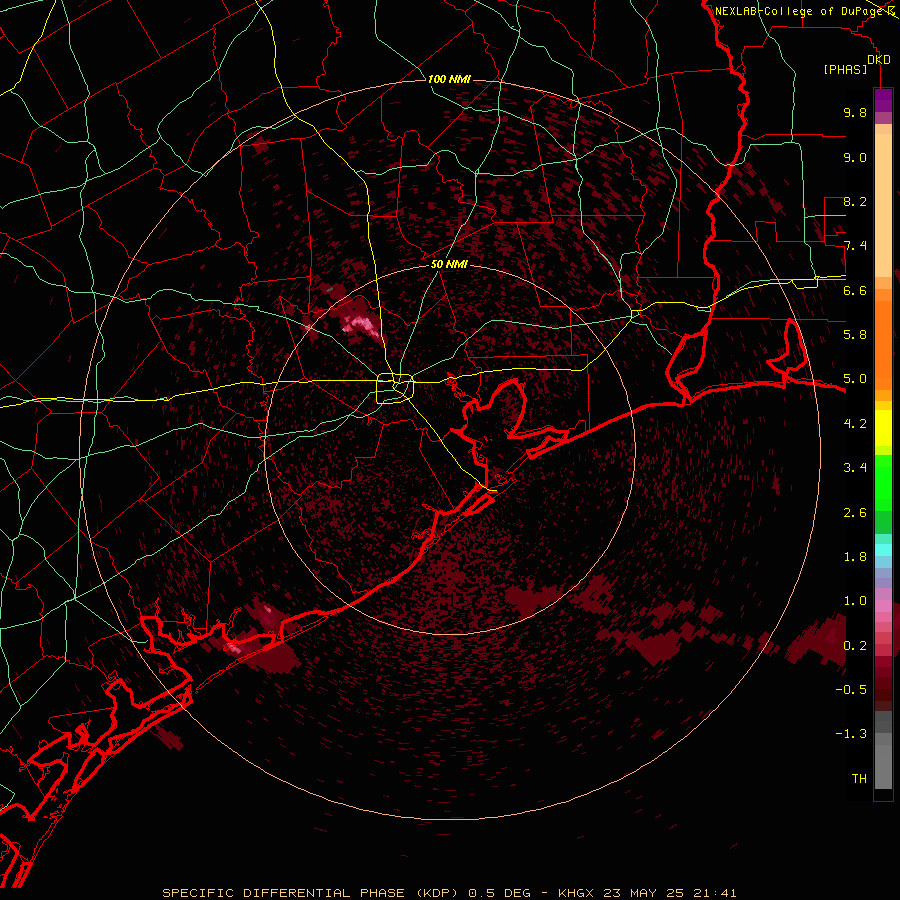Click the 5.8 scale value
900x900 pixels.
pyautogui.click(x=855, y=335)
